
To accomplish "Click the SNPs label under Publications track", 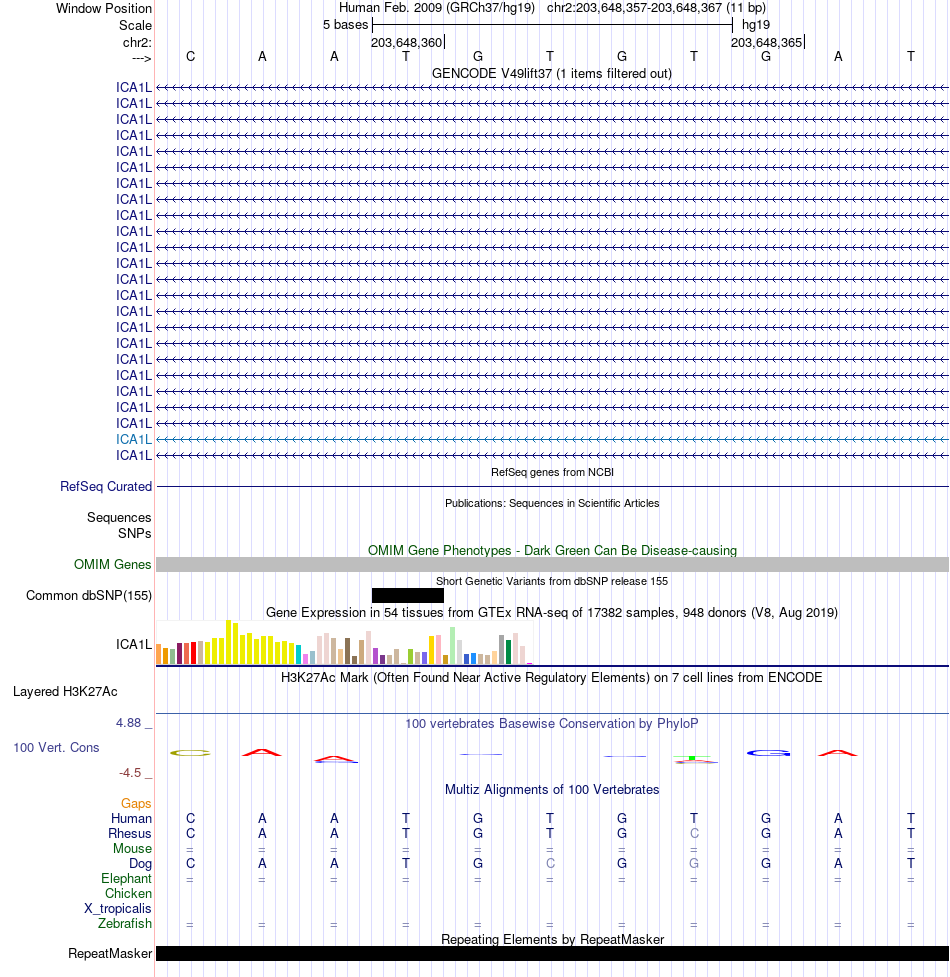I will click(135, 533).
